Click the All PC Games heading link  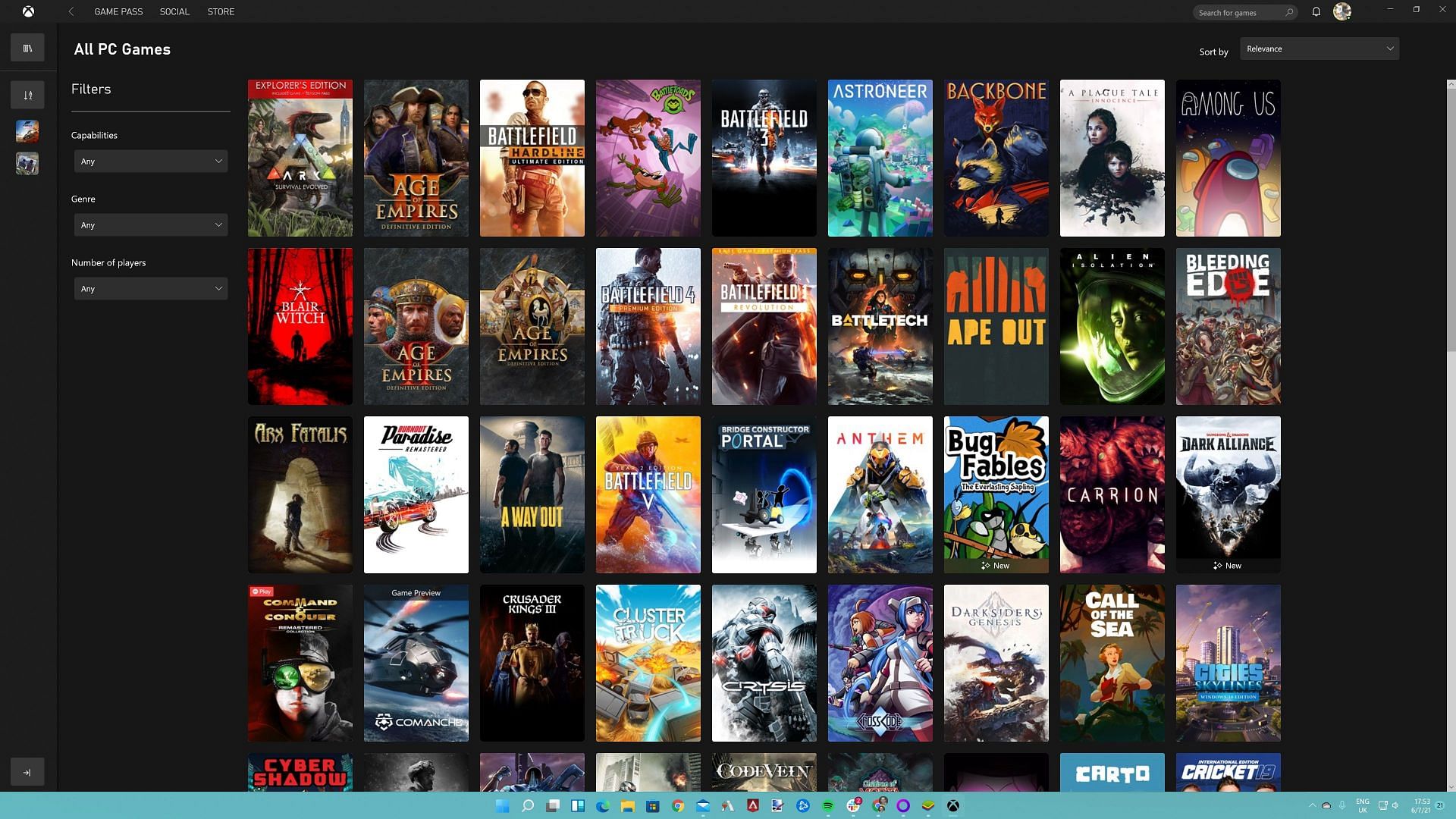(122, 49)
